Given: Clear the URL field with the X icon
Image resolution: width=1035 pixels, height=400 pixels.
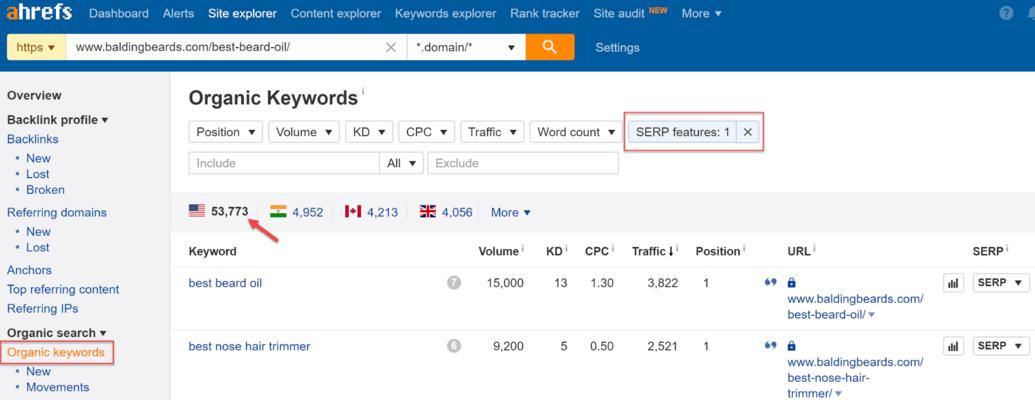Looking at the screenshot, I should 391,48.
